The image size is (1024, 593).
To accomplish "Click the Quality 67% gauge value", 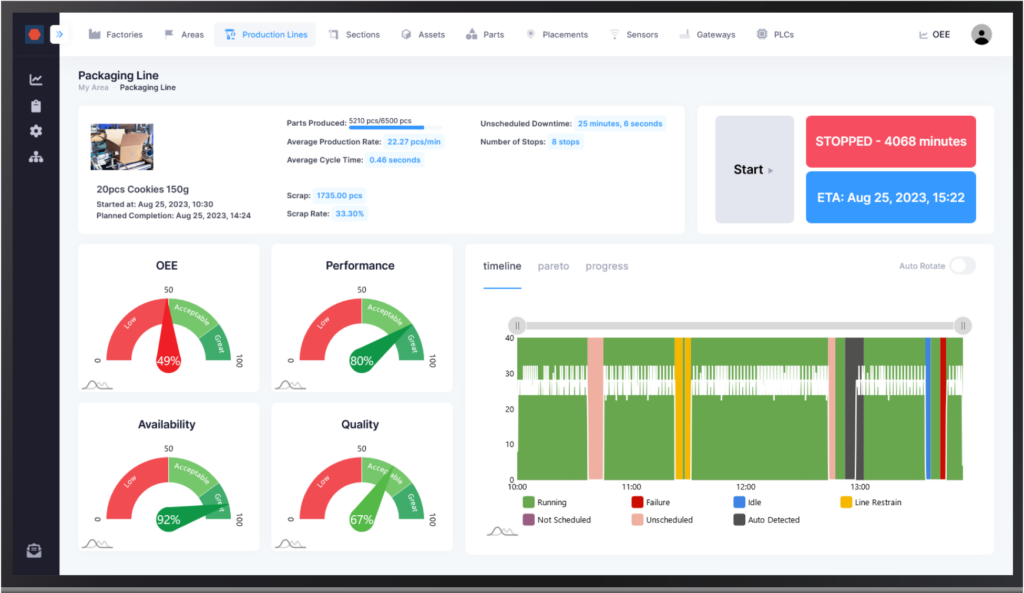I will pos(361,520).
